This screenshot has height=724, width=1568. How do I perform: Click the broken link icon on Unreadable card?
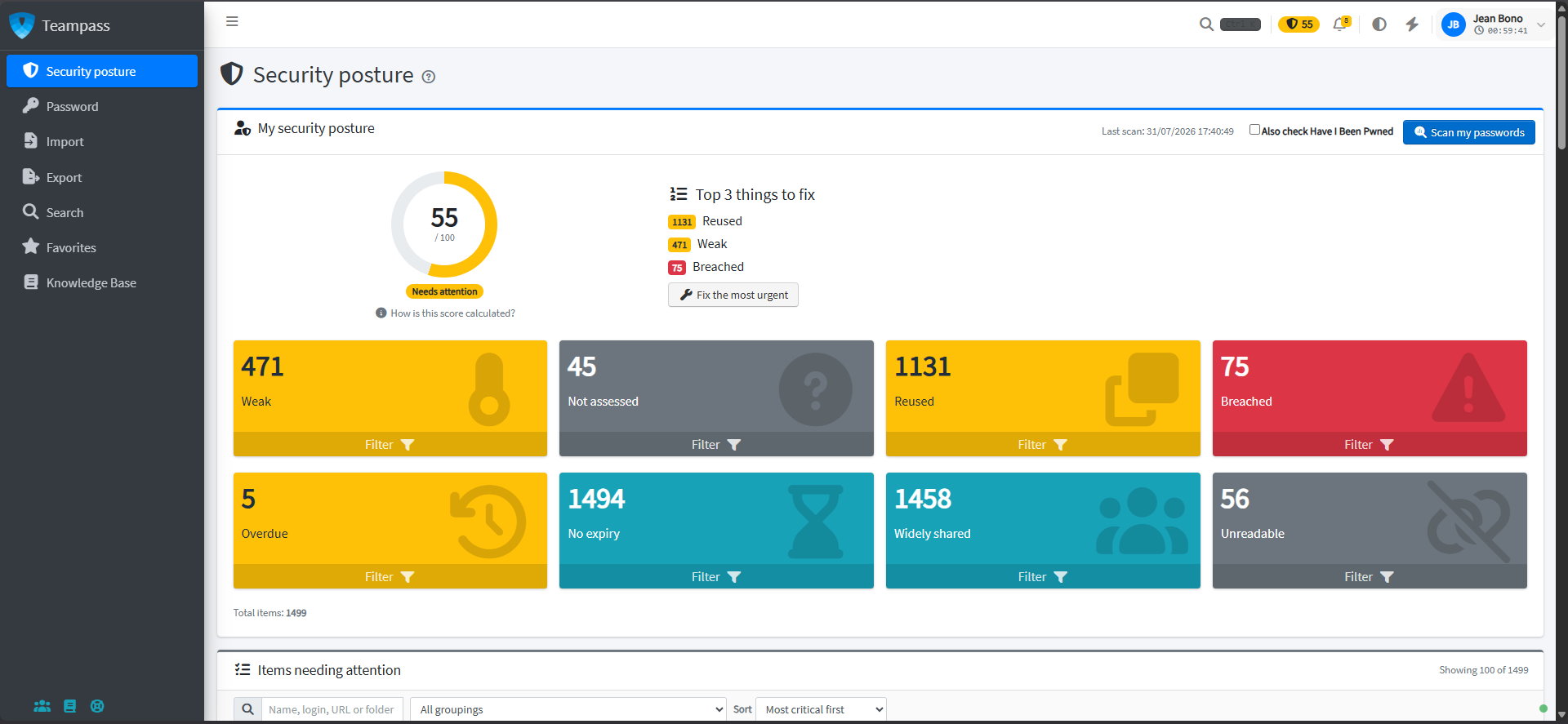coord(1468,522)
